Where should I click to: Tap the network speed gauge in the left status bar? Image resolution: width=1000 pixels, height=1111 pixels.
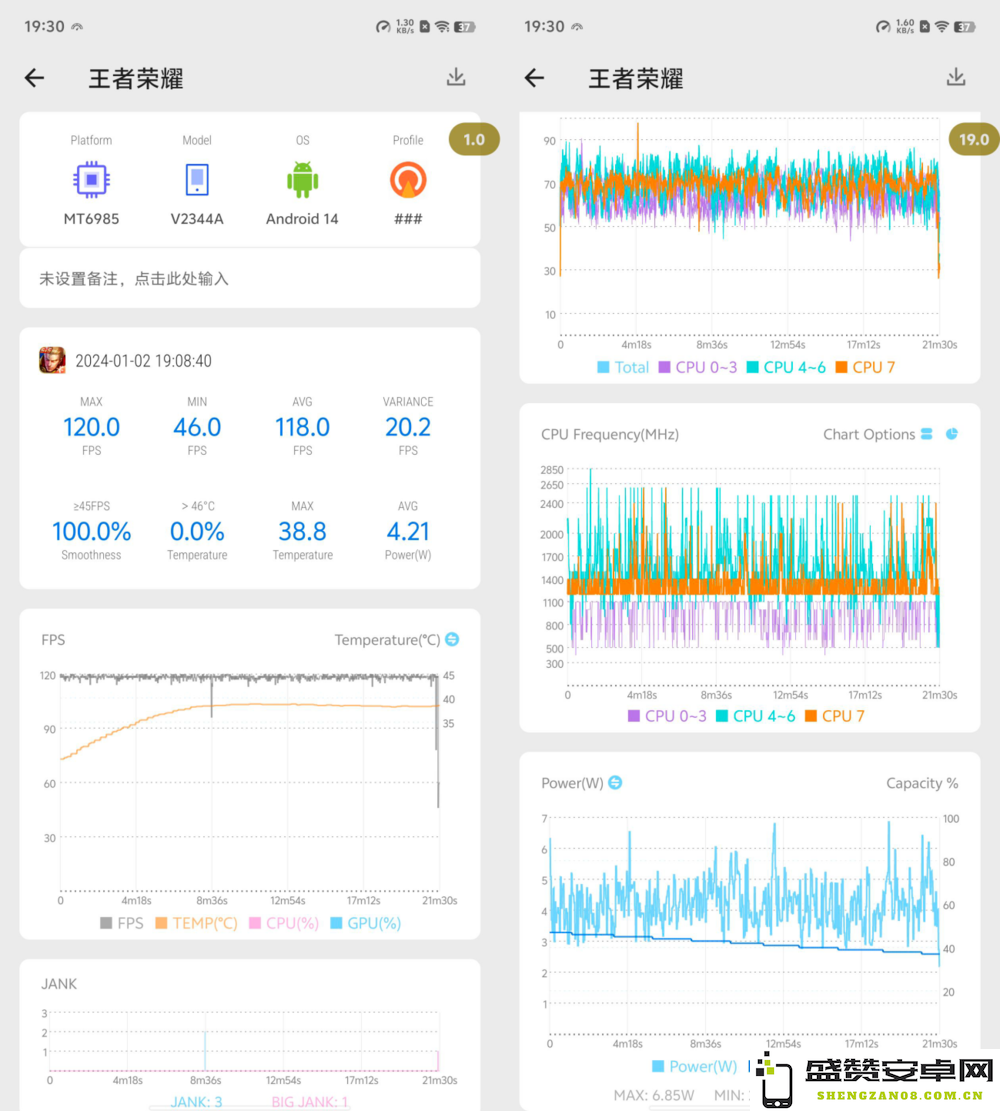pyautogui.click(x=383, y=27)
